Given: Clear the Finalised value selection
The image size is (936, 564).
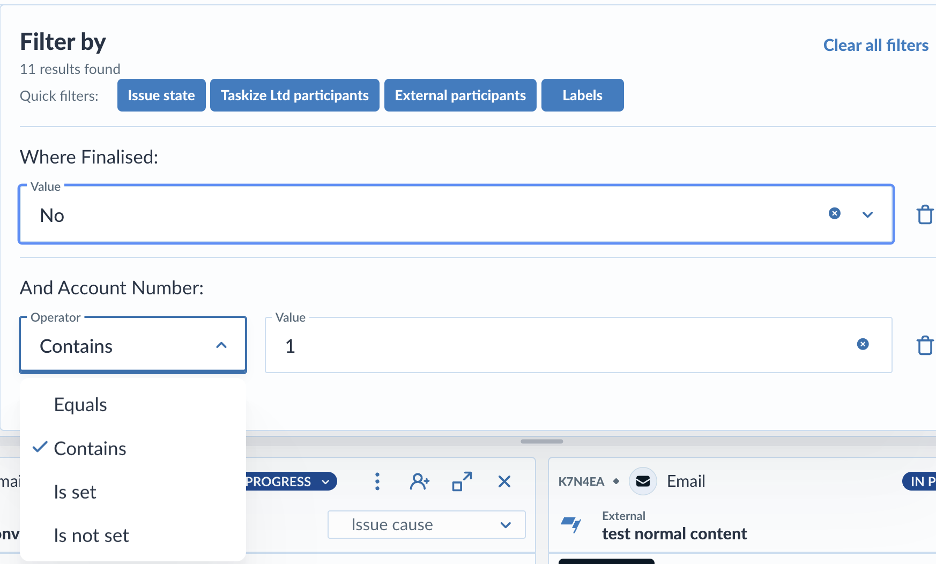Looking at the screenshot, I should [x=835, y=214].
